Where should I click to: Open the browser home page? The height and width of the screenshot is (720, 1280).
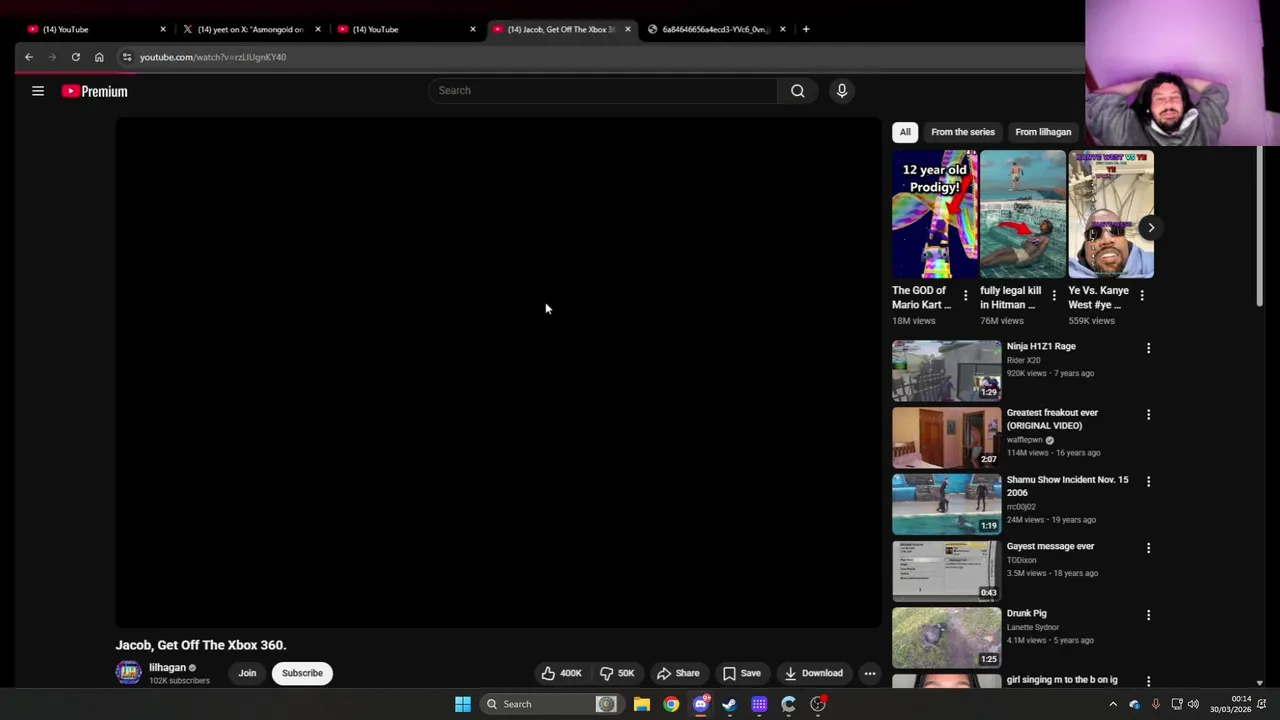click(x=99, y=57)
